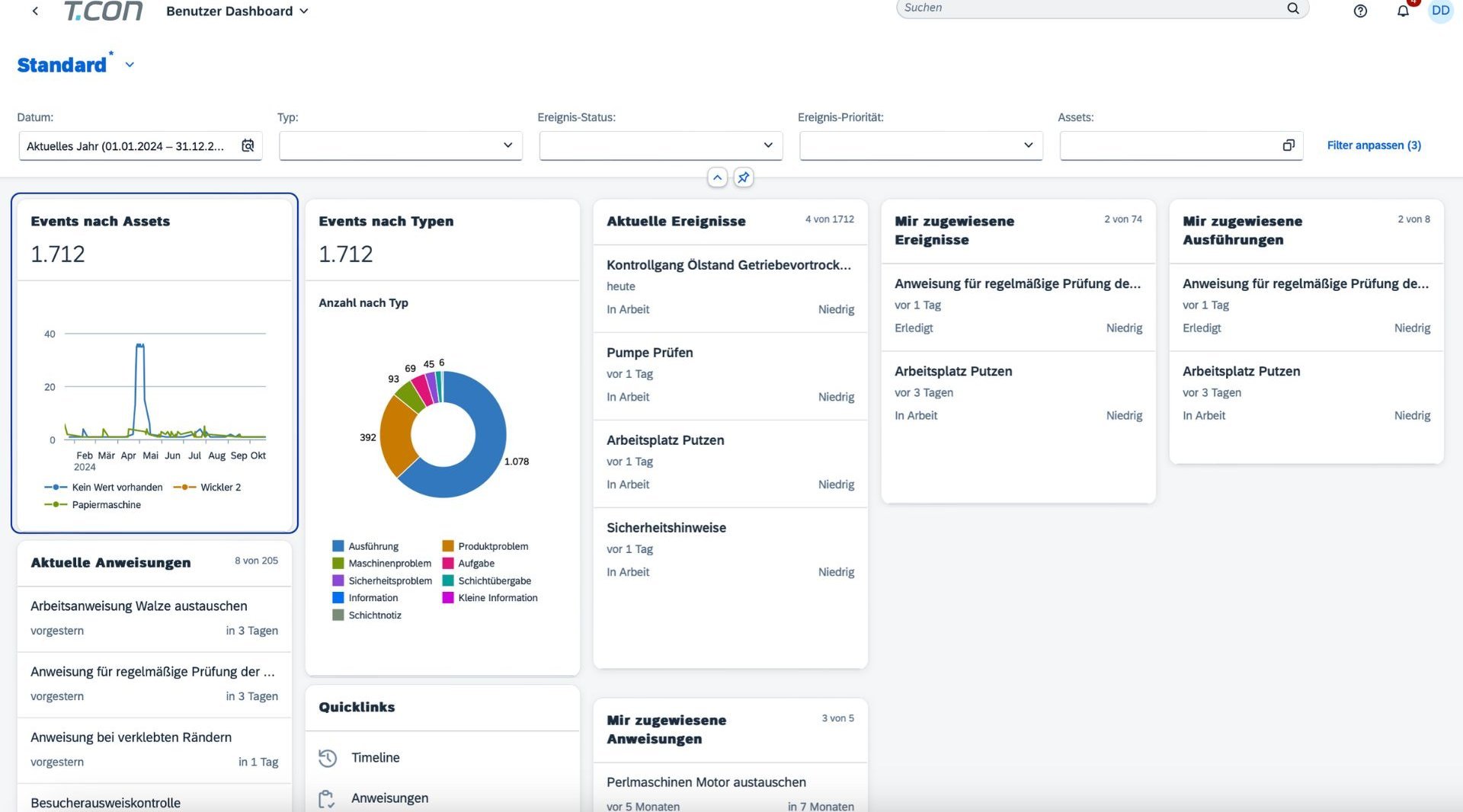Select Maschinenproblem legend swatch

(338, 564)
